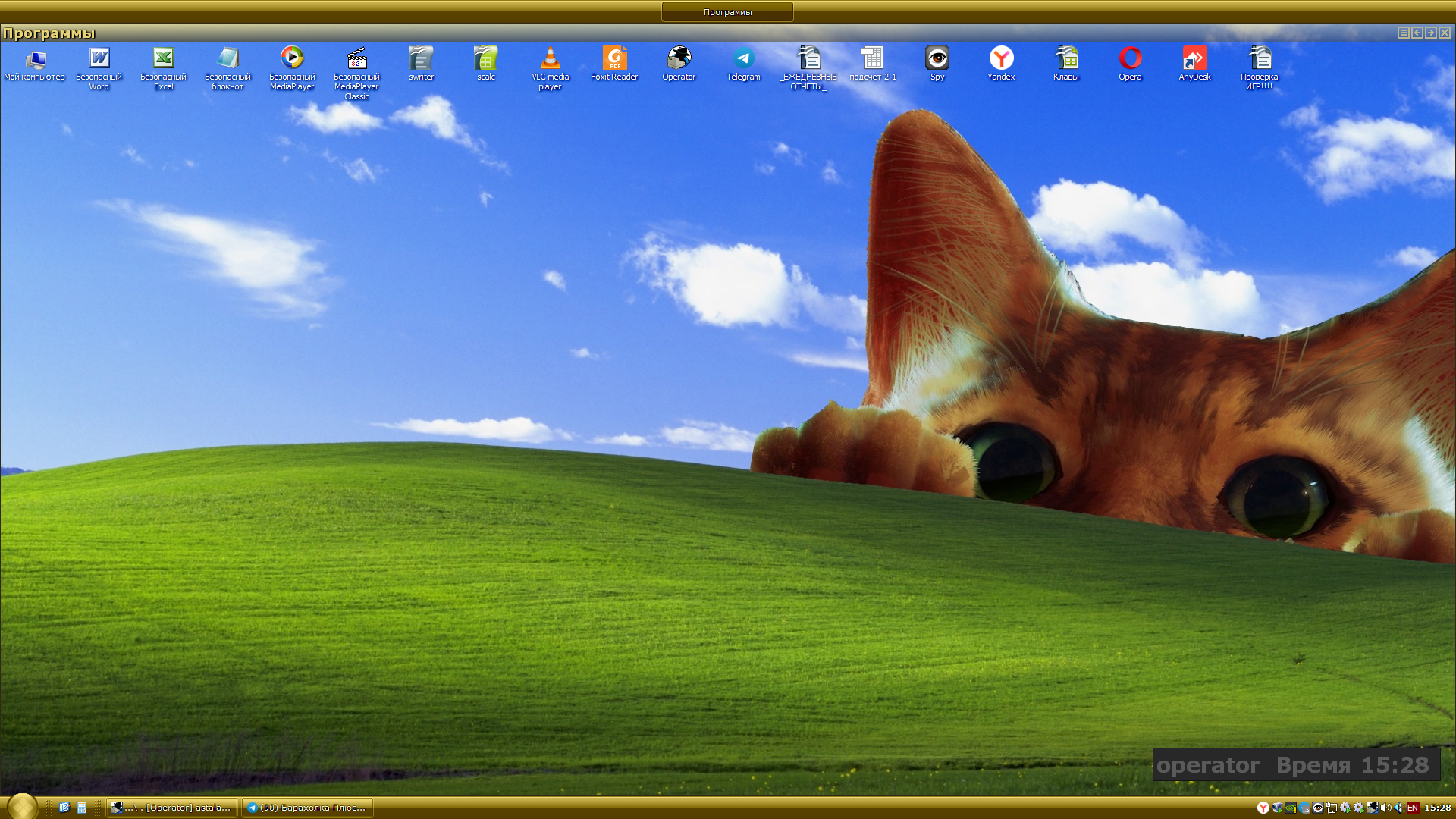Launch the AnyDesk shortcut
Screen dimensions: 1456x819
point(1194,59)
